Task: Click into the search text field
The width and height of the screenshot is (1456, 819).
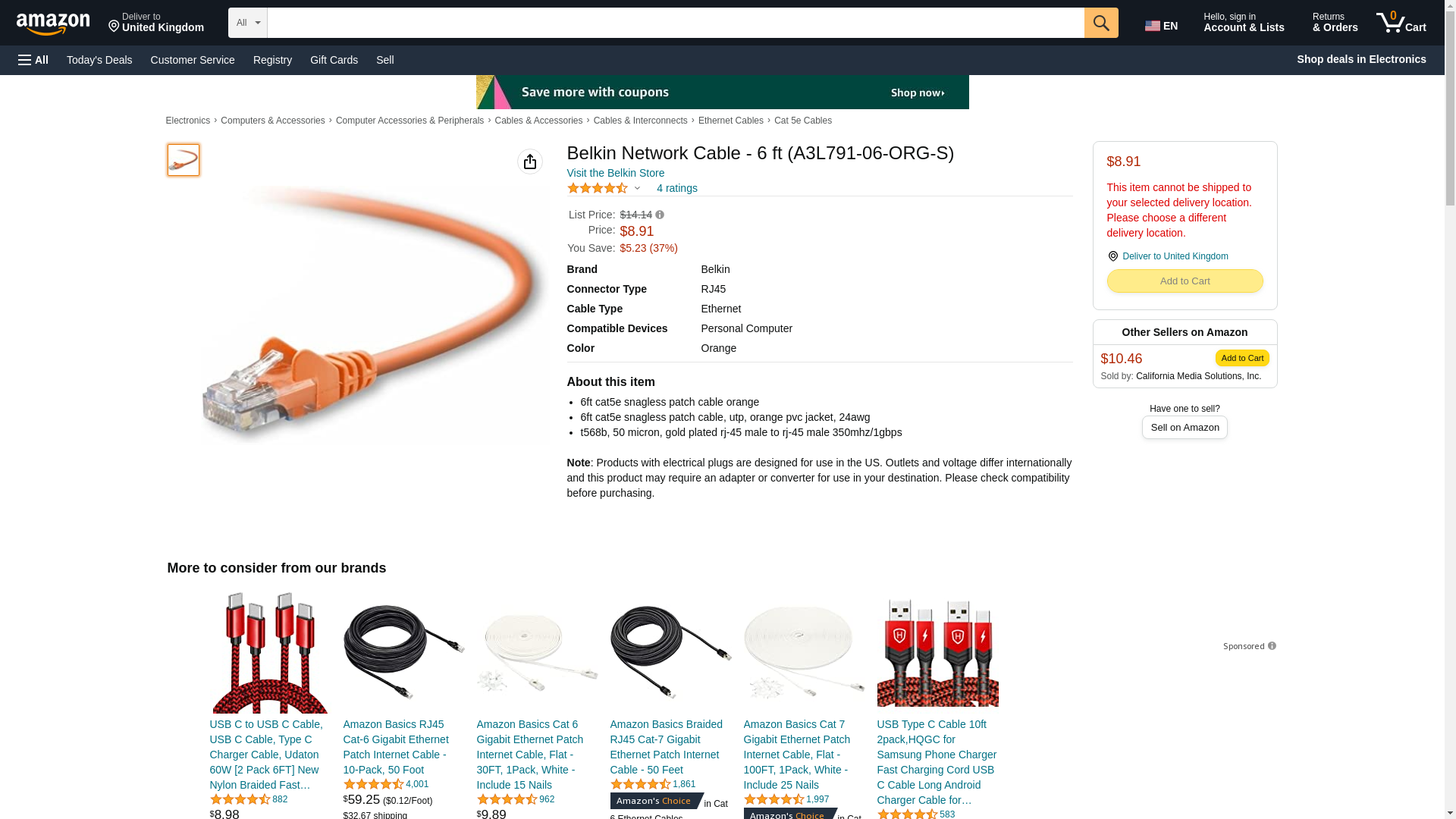Action: pyautogui.click(x=676, y=23)
